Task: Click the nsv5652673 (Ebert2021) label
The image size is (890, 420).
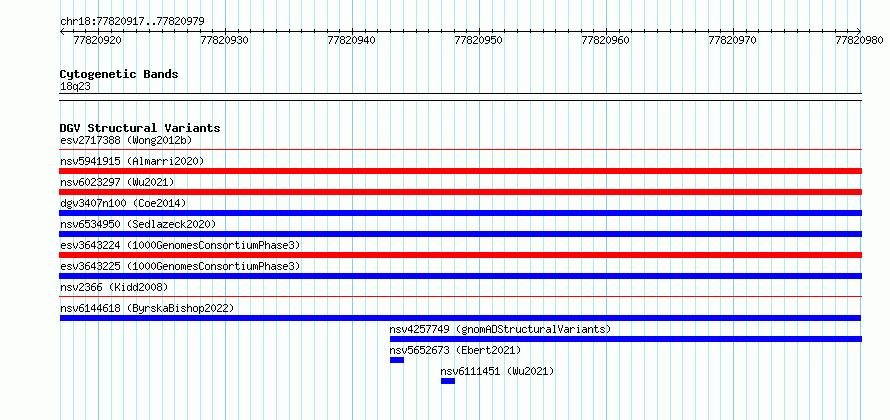Action: (x=455, y=350)
